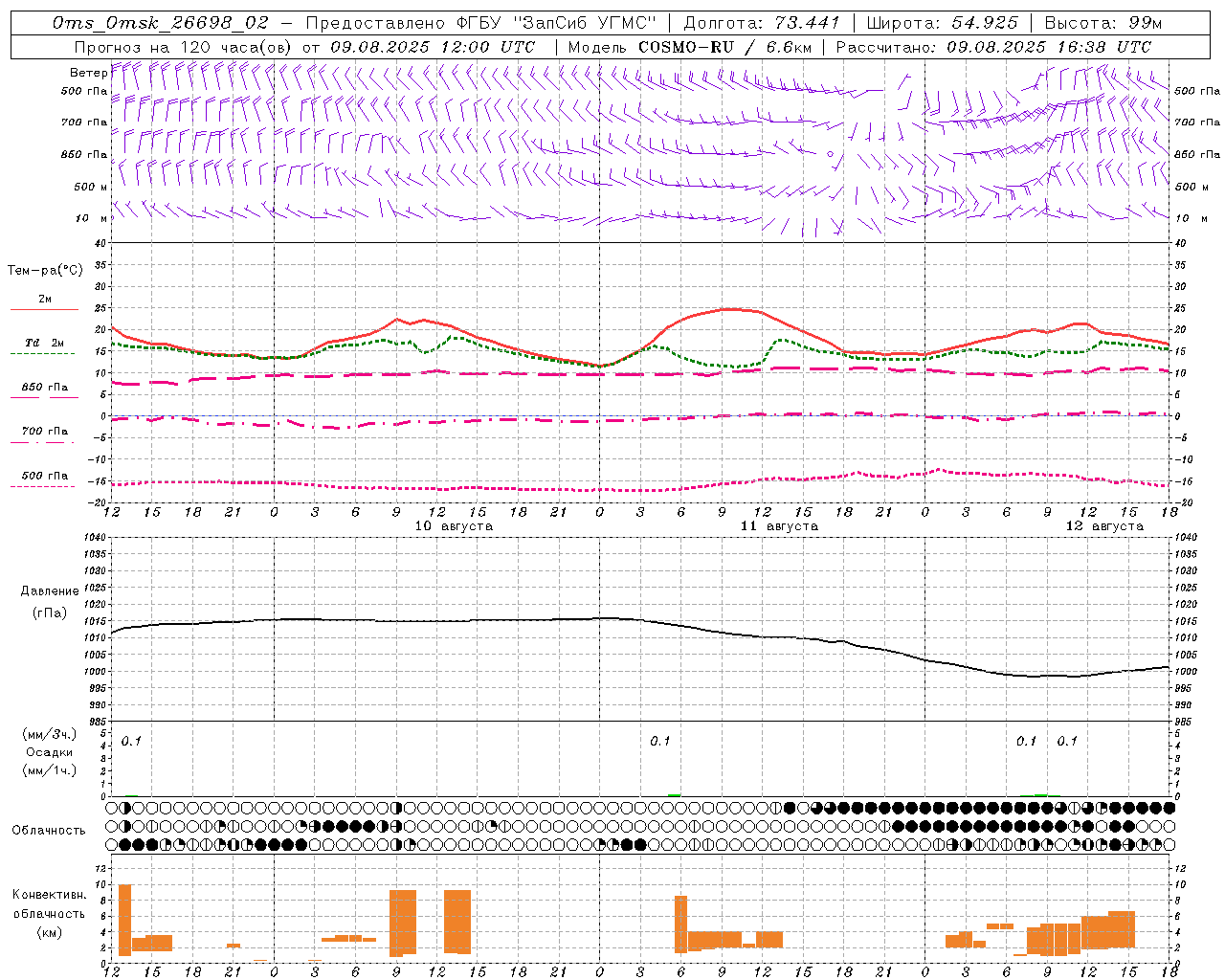1225x980 pixels.
Task: Click the latitude value "Широта: 54.925"
Action: point(943,23)
